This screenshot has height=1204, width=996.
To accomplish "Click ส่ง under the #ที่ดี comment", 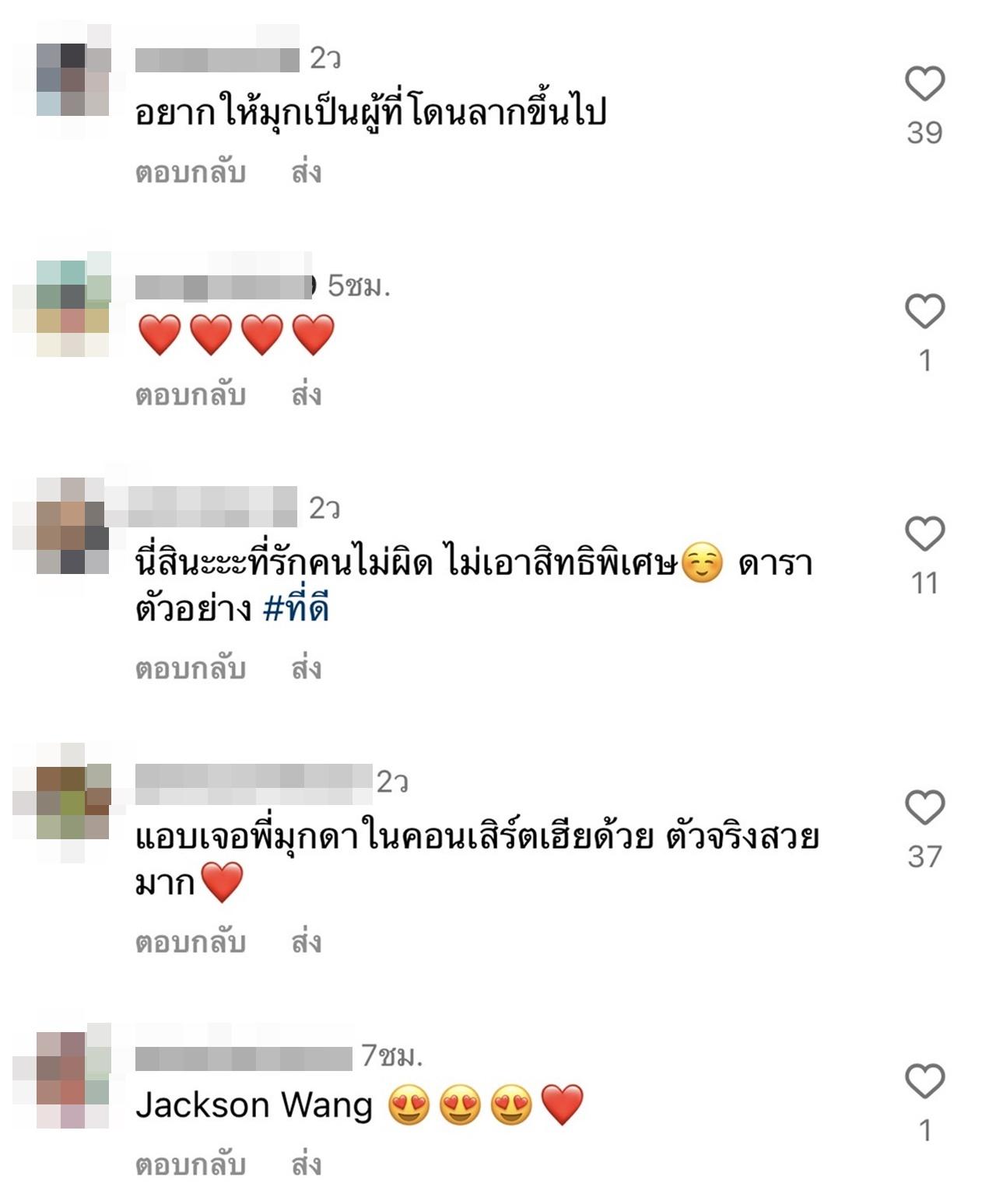I will click(x=306, y=668).
